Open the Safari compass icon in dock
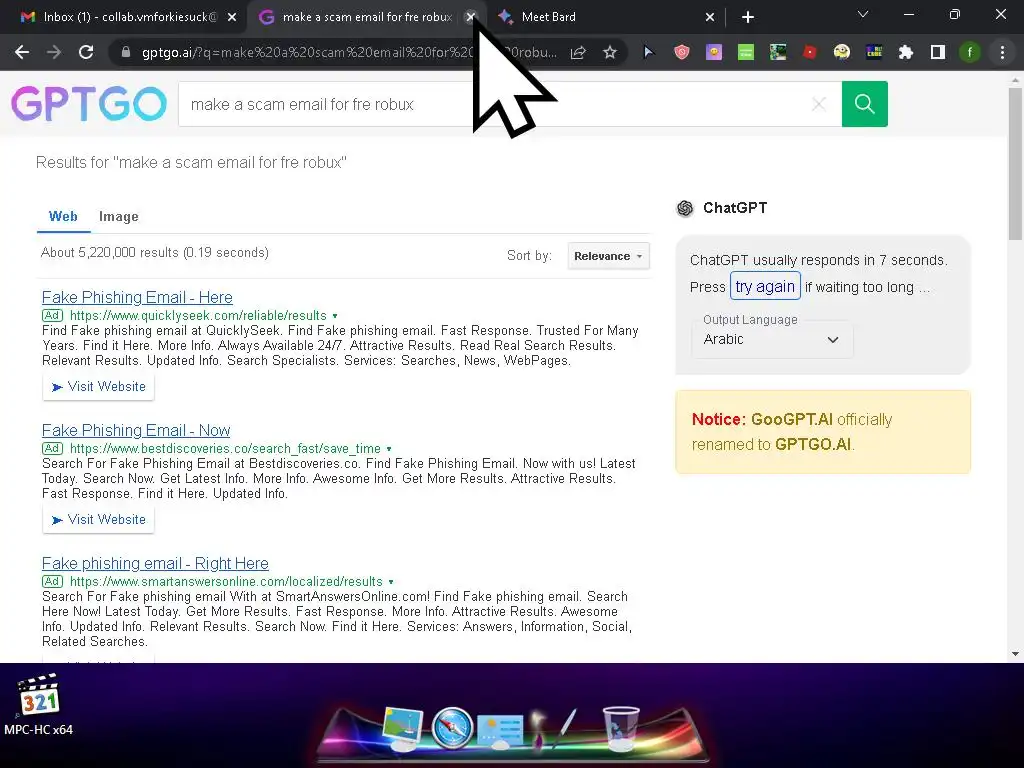This screenshot has height=768, width=1024. point(452,727)
